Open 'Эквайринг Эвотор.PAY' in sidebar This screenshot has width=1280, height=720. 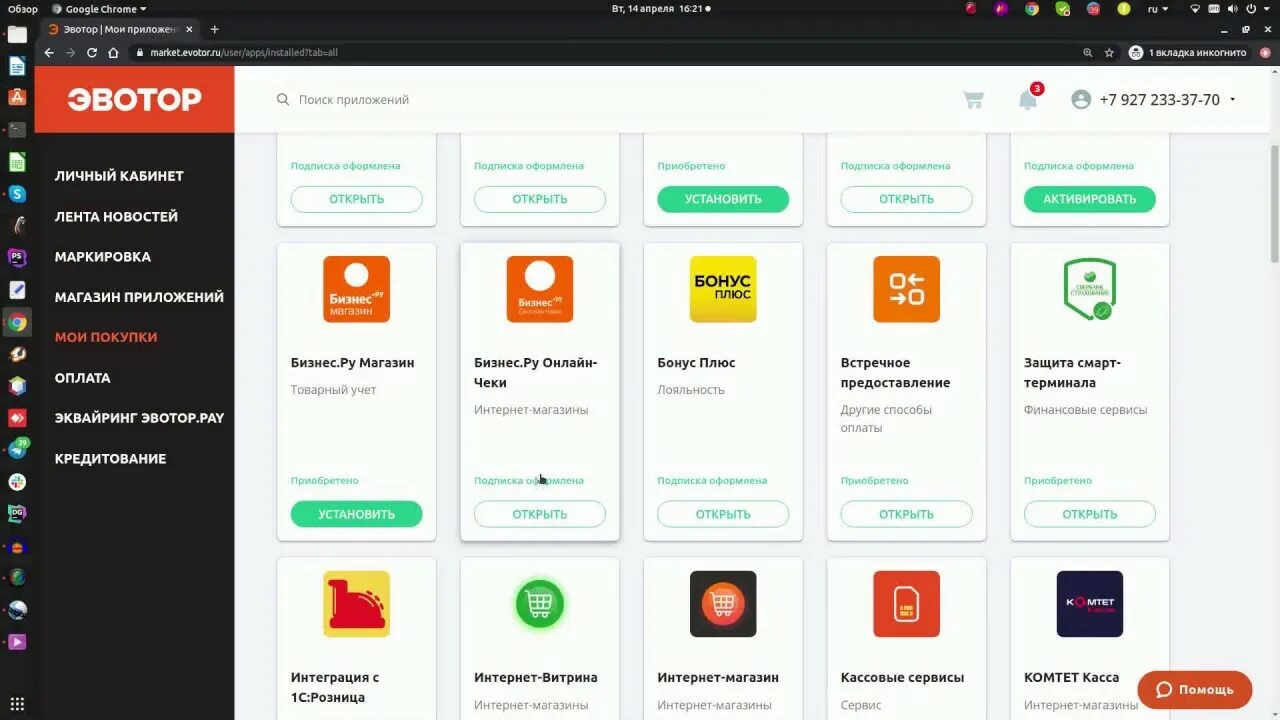pyautogui.click(x=139, y=418)
